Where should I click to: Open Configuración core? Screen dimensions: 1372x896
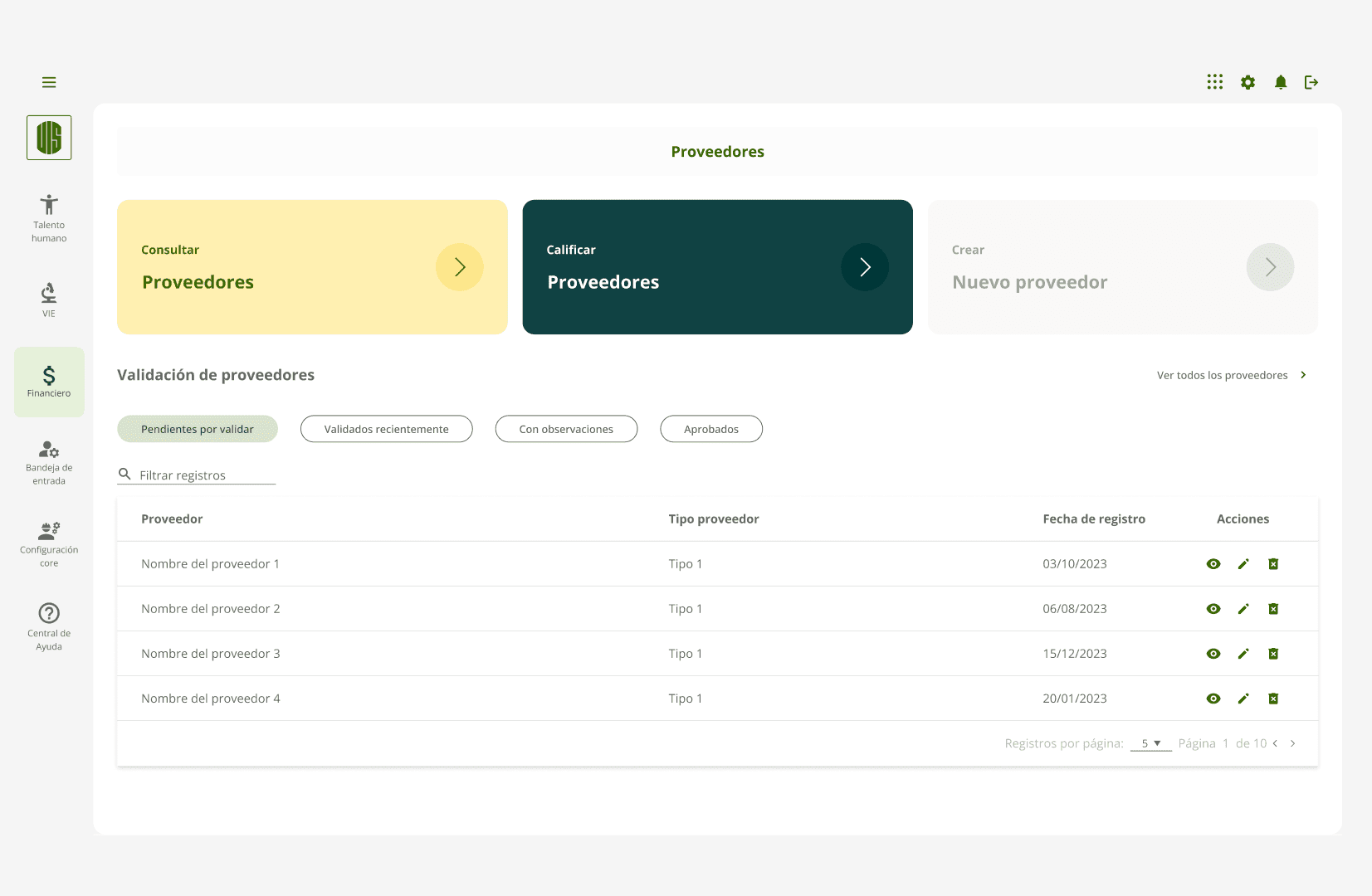pos(49,544)
